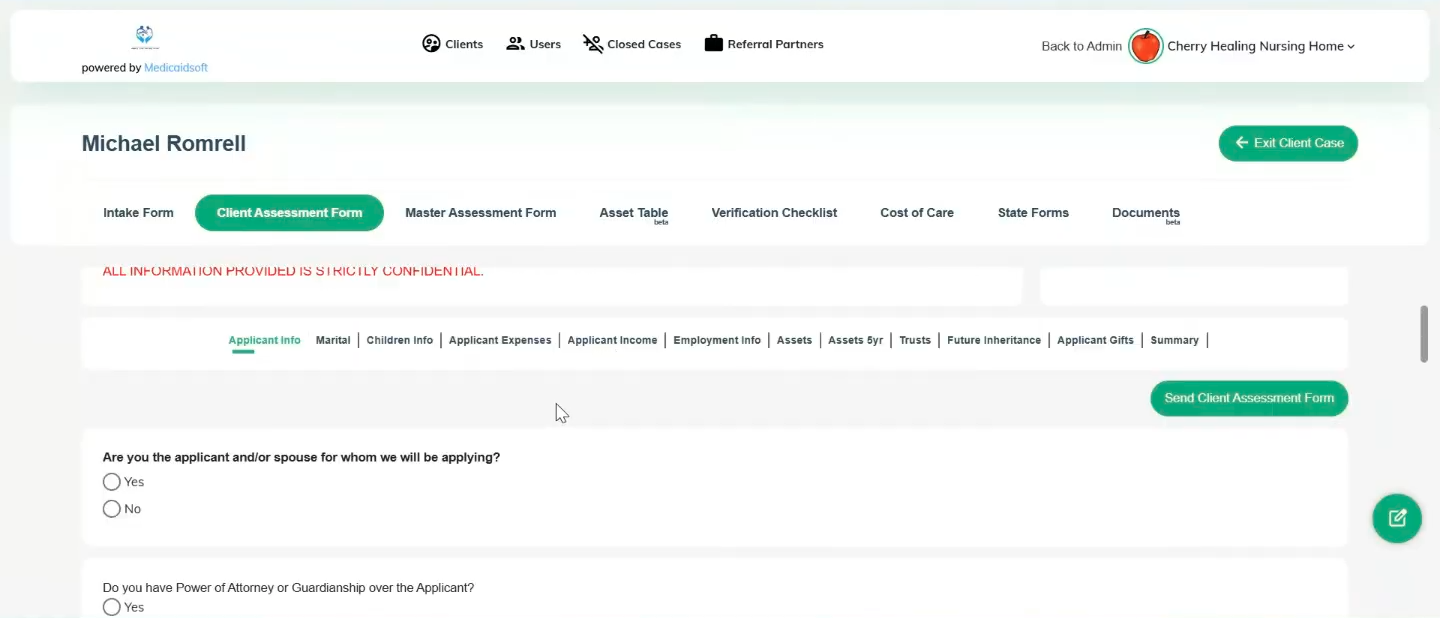
Task: Click the Closed Cases crossed-person icon
Action: click(x=593, y=44)
